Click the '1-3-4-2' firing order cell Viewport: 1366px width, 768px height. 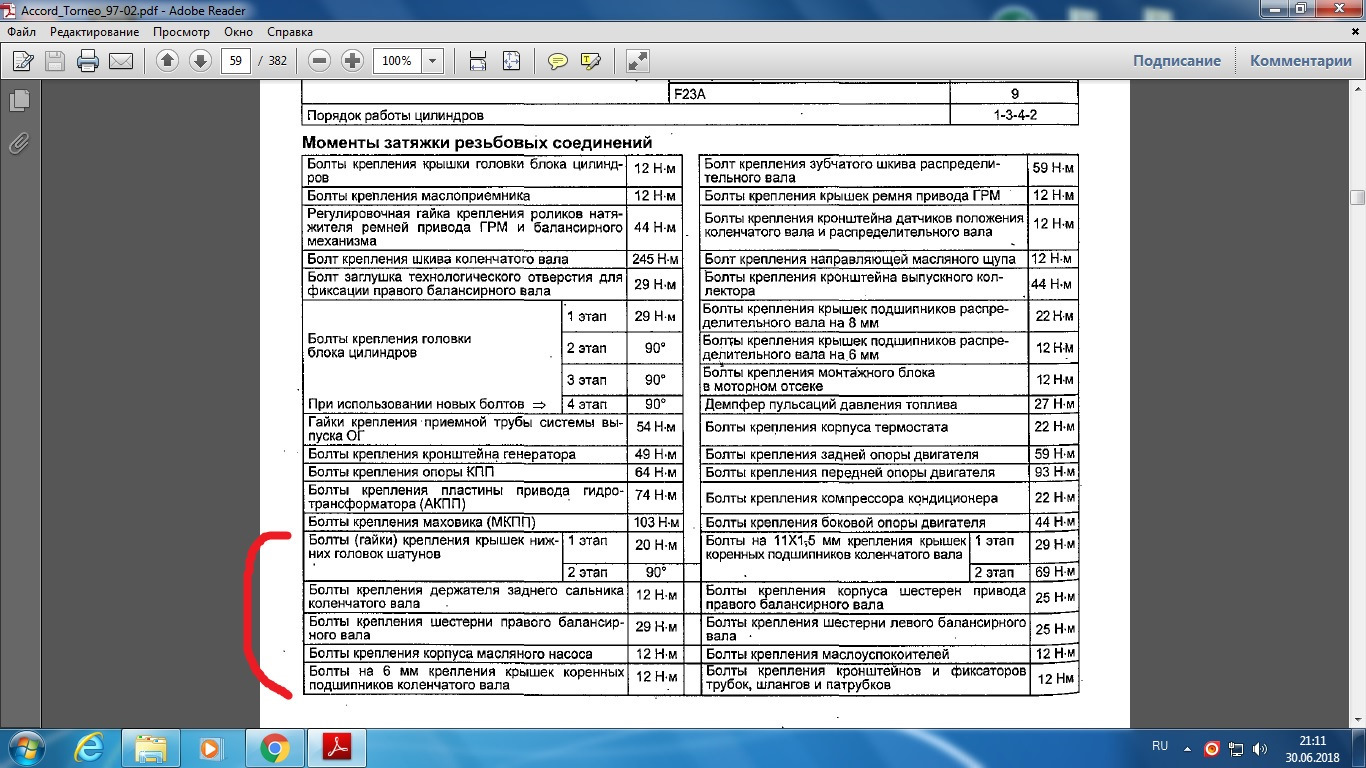(x=1015, y=115)
